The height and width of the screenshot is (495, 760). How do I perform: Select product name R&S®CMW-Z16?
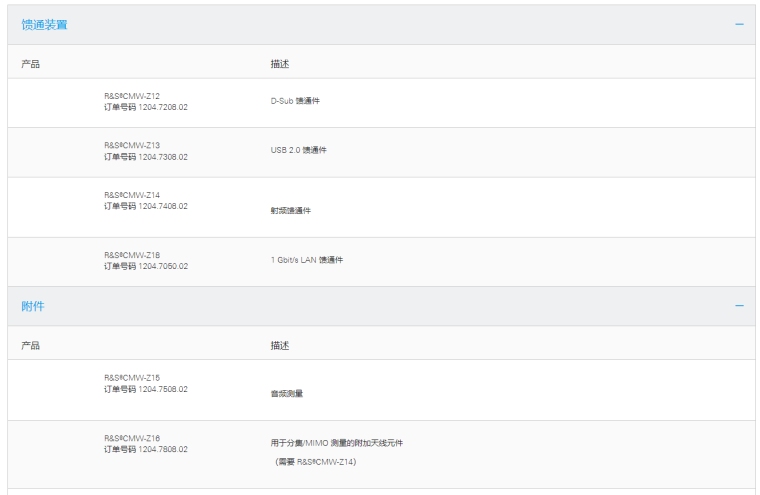132,438
